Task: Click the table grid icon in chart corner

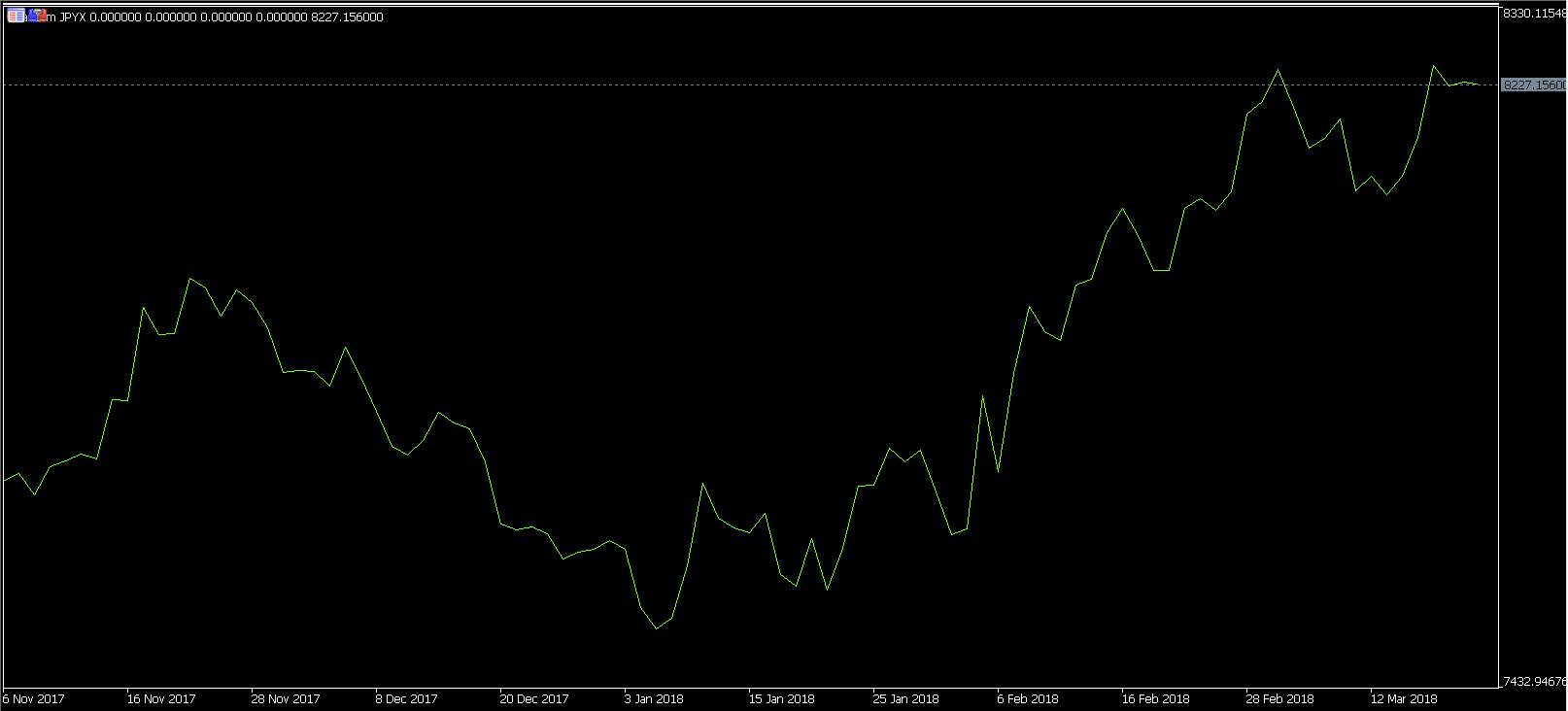Action: [x=16, y=16]
